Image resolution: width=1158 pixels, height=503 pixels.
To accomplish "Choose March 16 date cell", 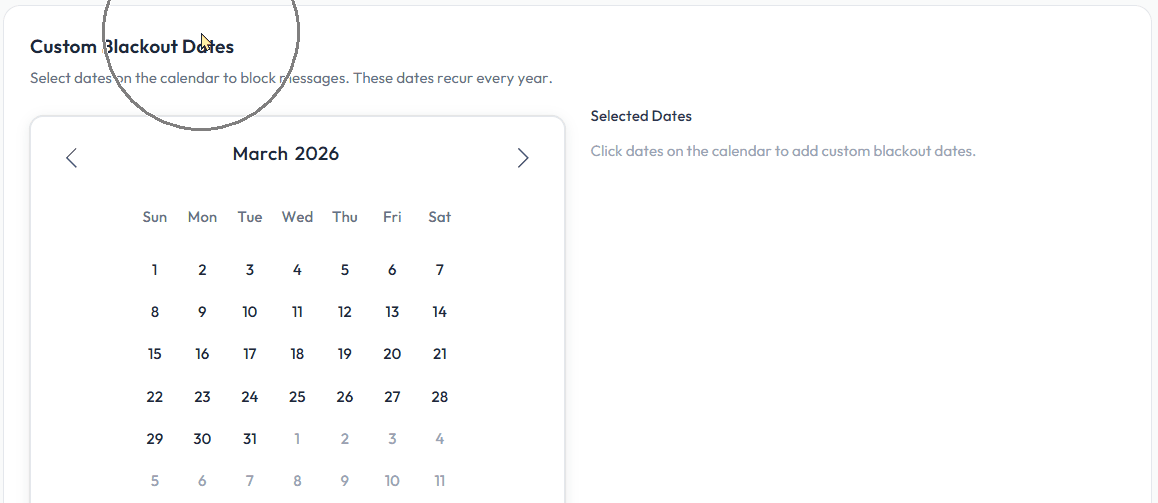I will 202,354.
